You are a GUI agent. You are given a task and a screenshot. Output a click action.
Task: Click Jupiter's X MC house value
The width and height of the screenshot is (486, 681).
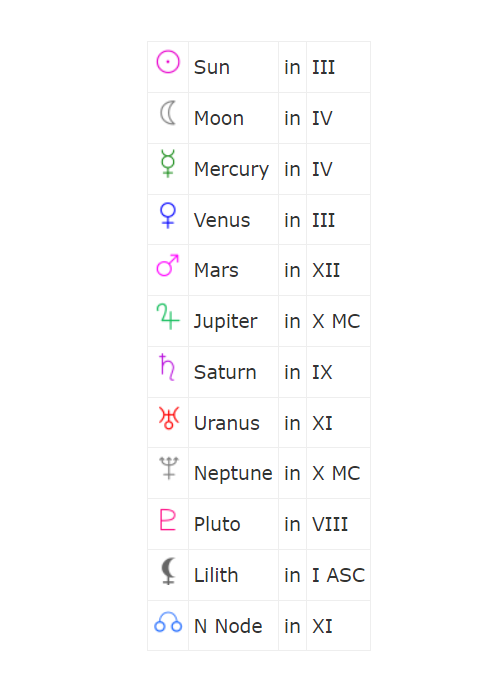[x=336, y=321]
